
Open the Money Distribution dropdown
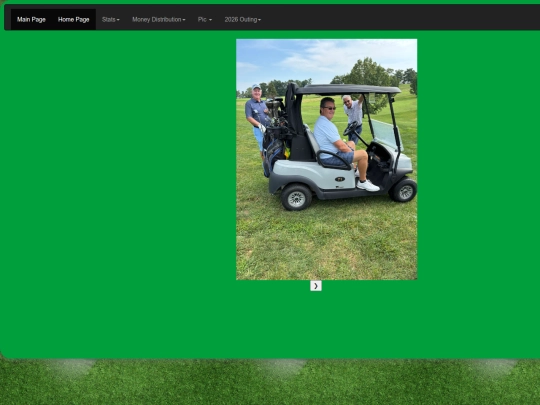coord(159,20)
